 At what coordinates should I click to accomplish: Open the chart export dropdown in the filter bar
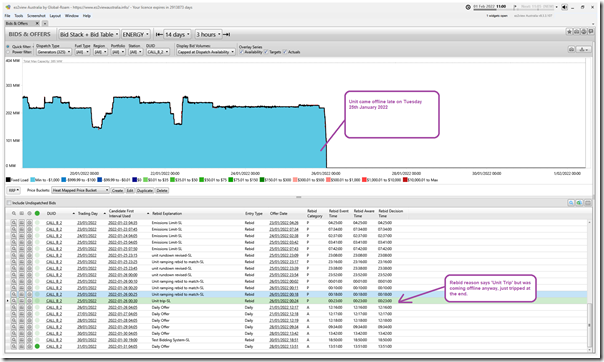[x=584, y=49]
